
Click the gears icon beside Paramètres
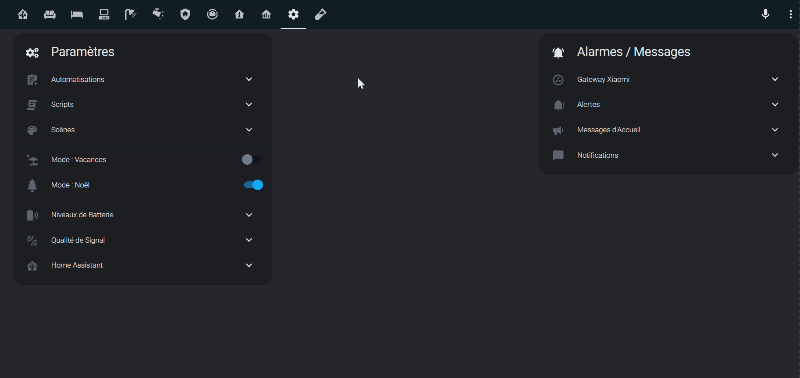coord(32,52)
